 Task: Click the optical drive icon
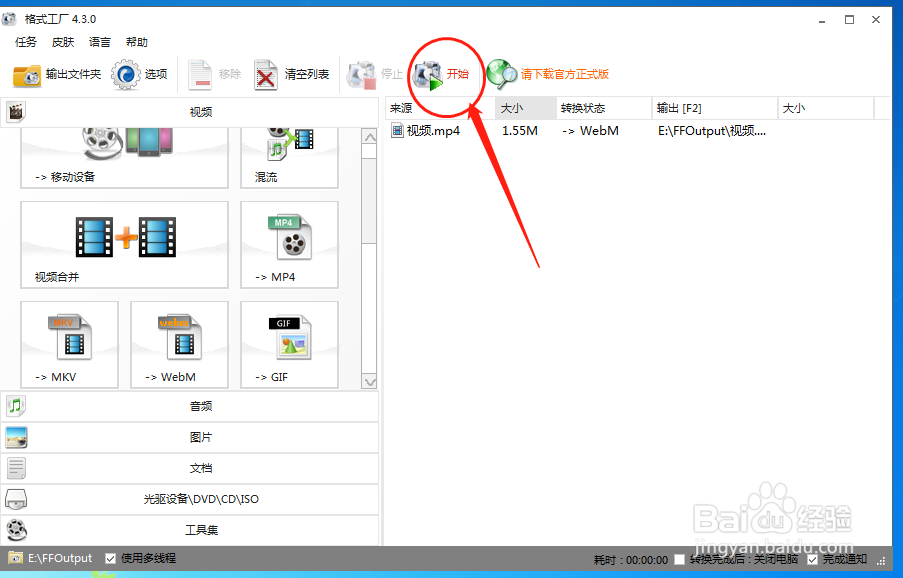tap(16, 499)
